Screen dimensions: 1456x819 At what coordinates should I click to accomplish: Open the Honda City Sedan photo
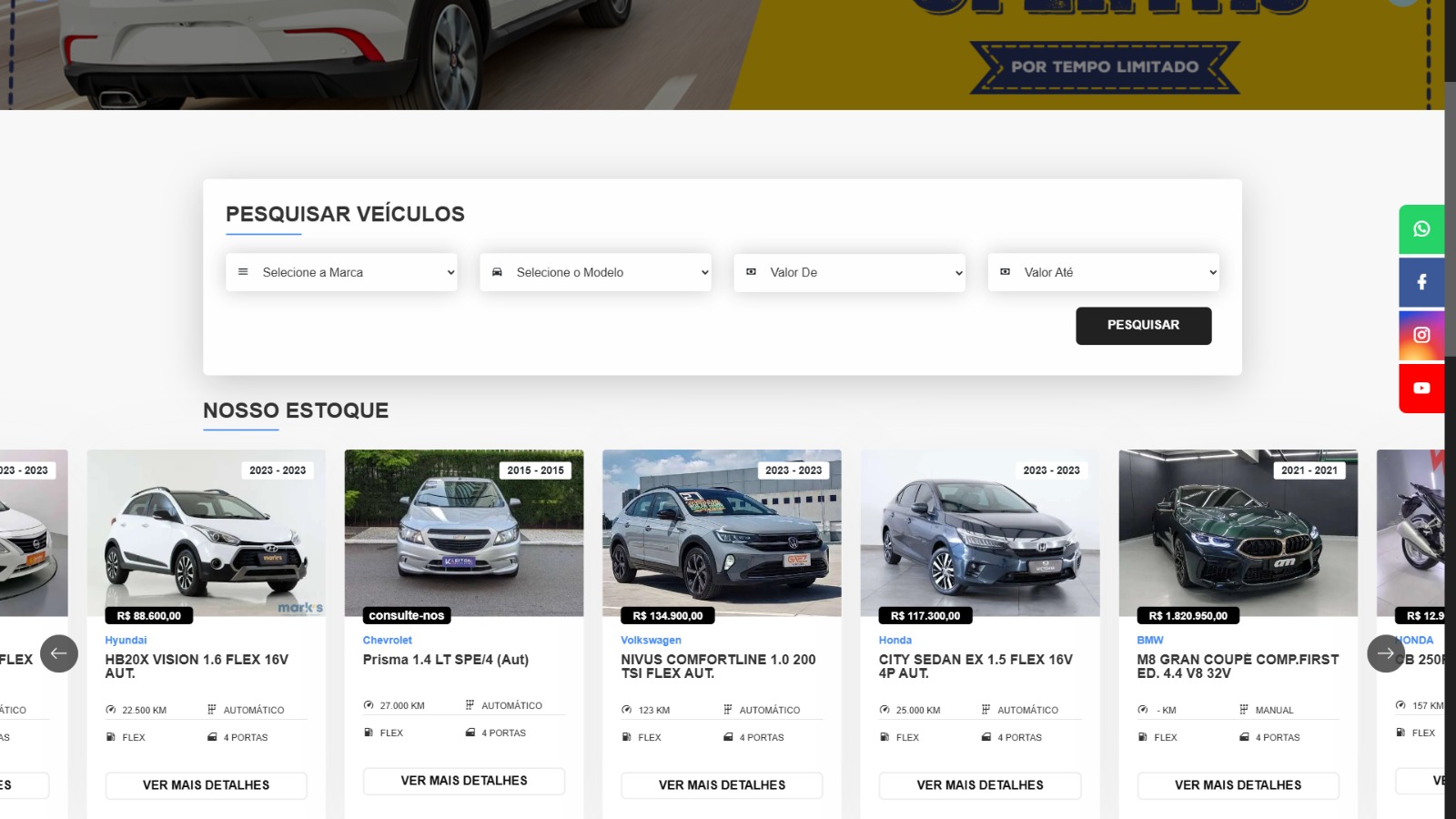[980, 532]
